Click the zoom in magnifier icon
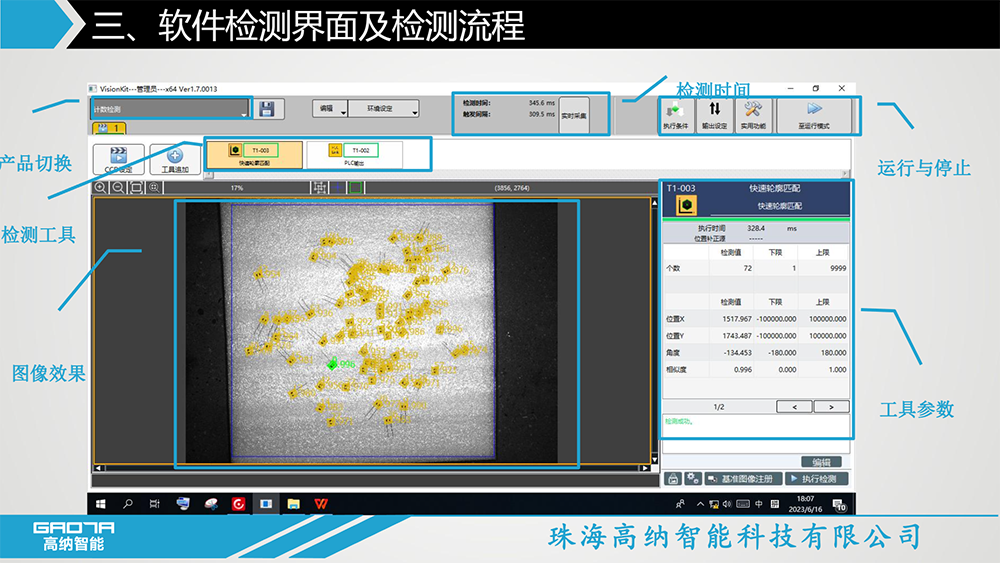The height and width of the screenshot is (563, 1000). pos(101,187)
